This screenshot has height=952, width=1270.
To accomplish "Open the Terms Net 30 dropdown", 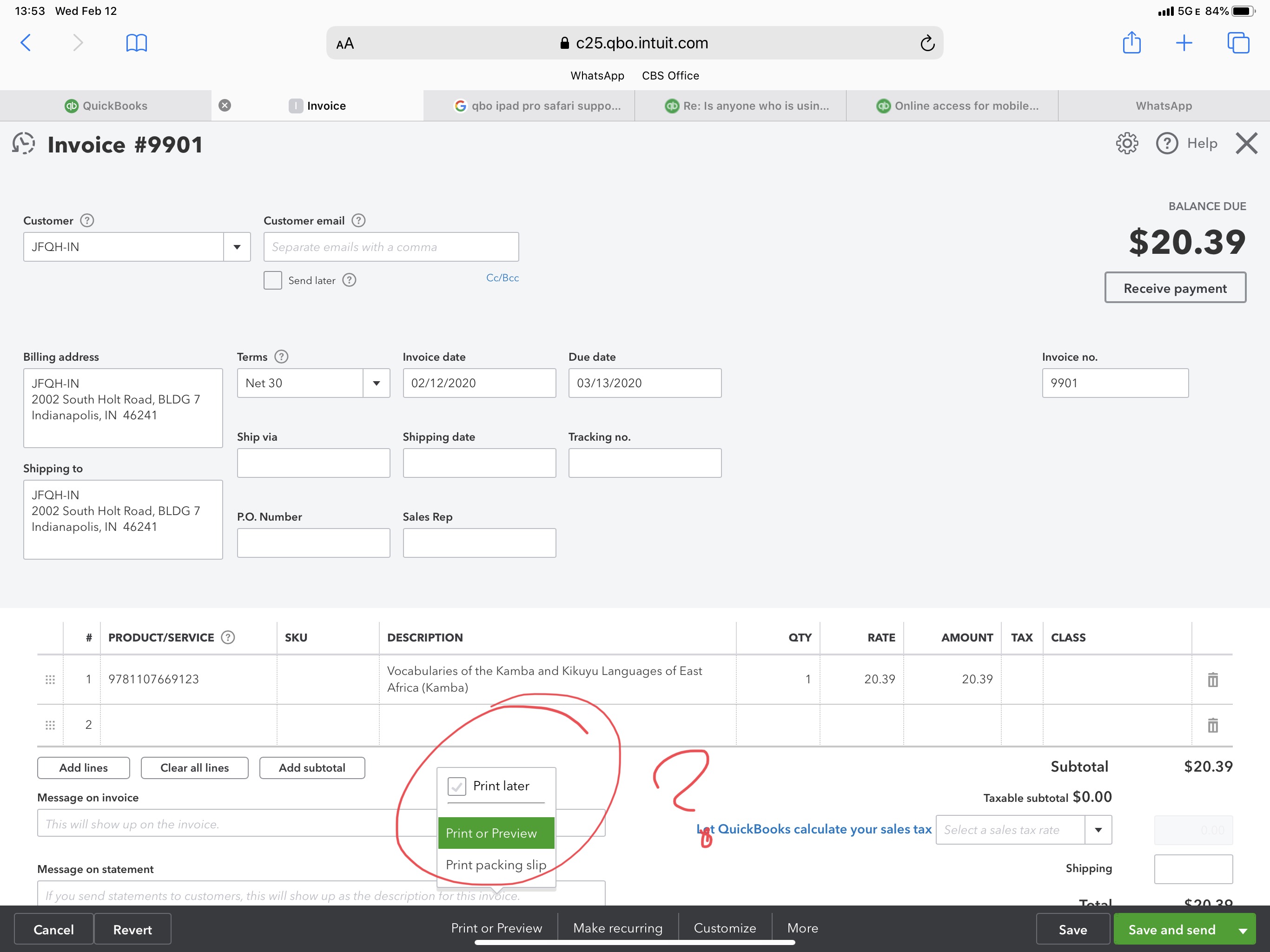I will (x=376, y=383).
